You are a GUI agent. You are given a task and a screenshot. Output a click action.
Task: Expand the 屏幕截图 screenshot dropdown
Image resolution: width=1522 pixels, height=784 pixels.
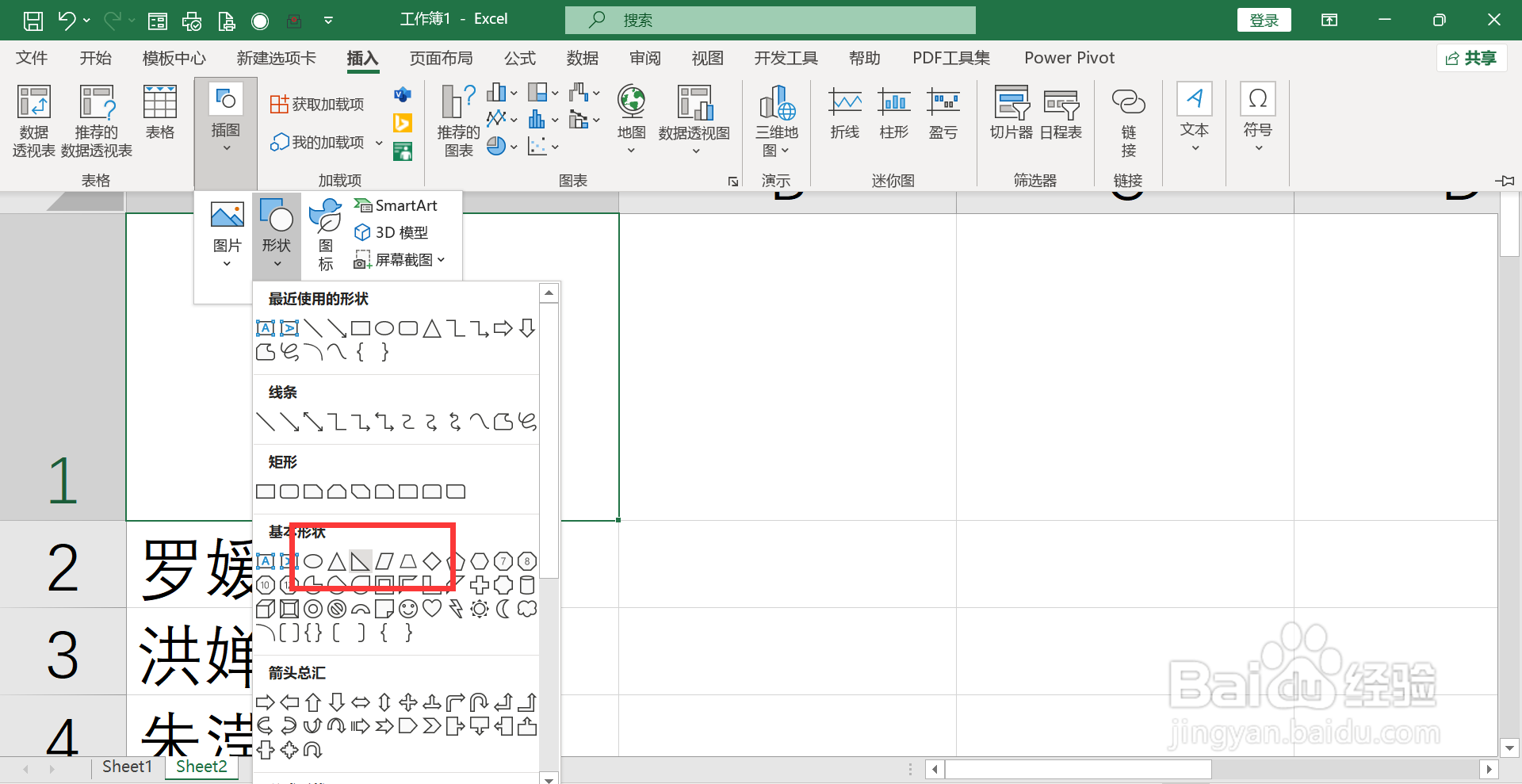tap(442, 260)
